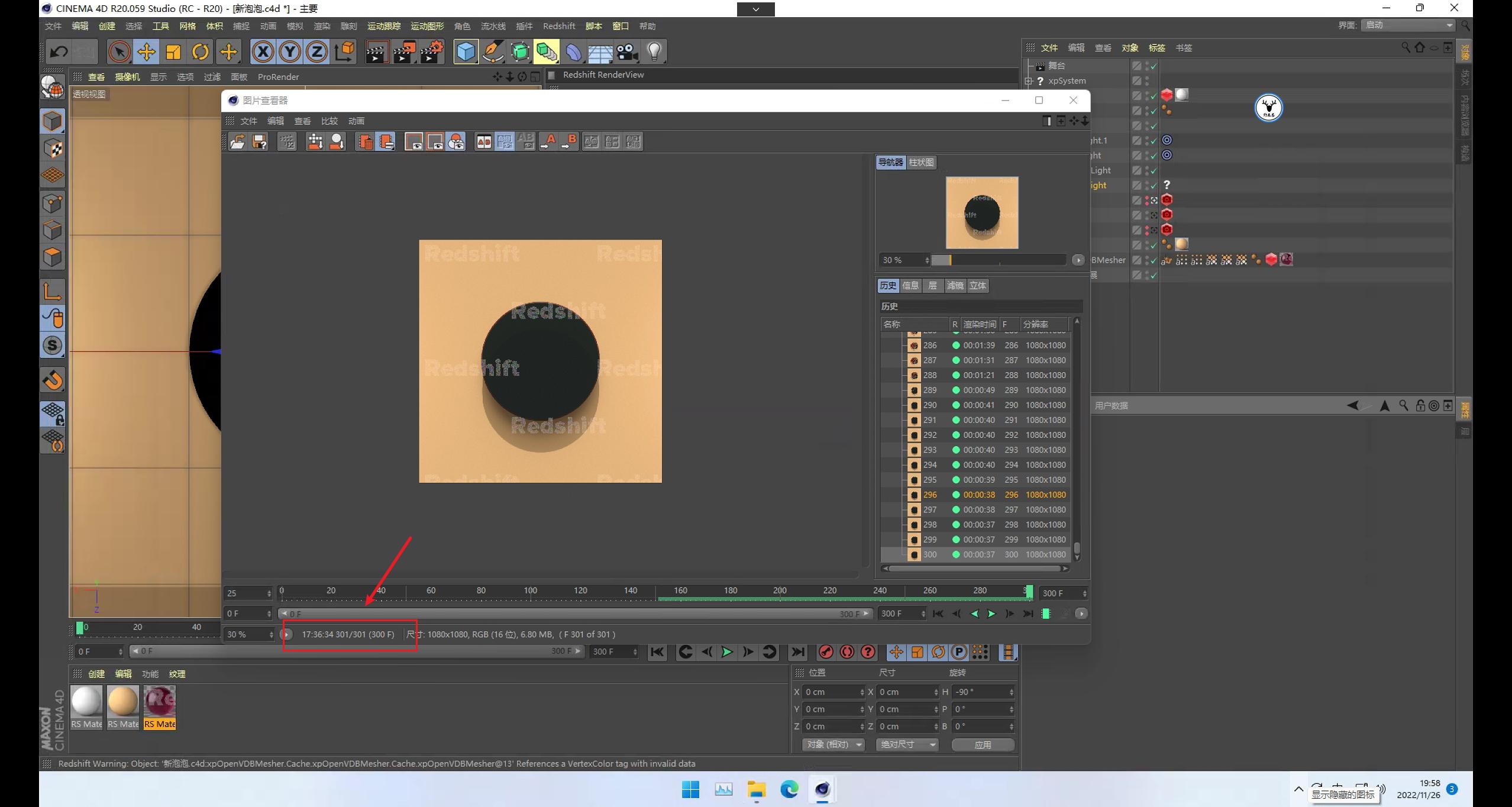Open the Edit Render Settings icon
Image resolution: width=1512 pixels, height=807 pixels.
click(x=430, y=51)
